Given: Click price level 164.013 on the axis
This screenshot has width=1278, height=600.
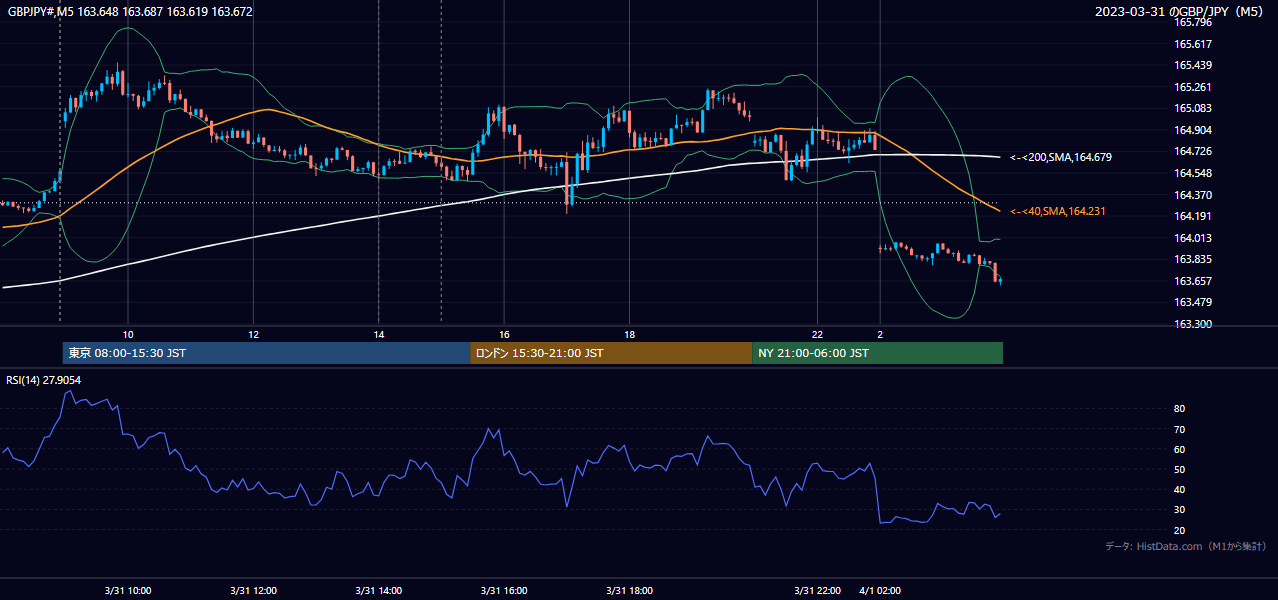Looking at the screenshot, I should (1192, 238).
